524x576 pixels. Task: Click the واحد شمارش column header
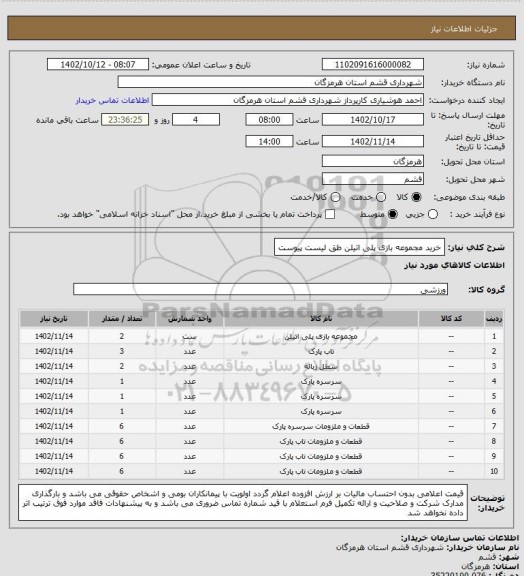click(x=190, y=319)
